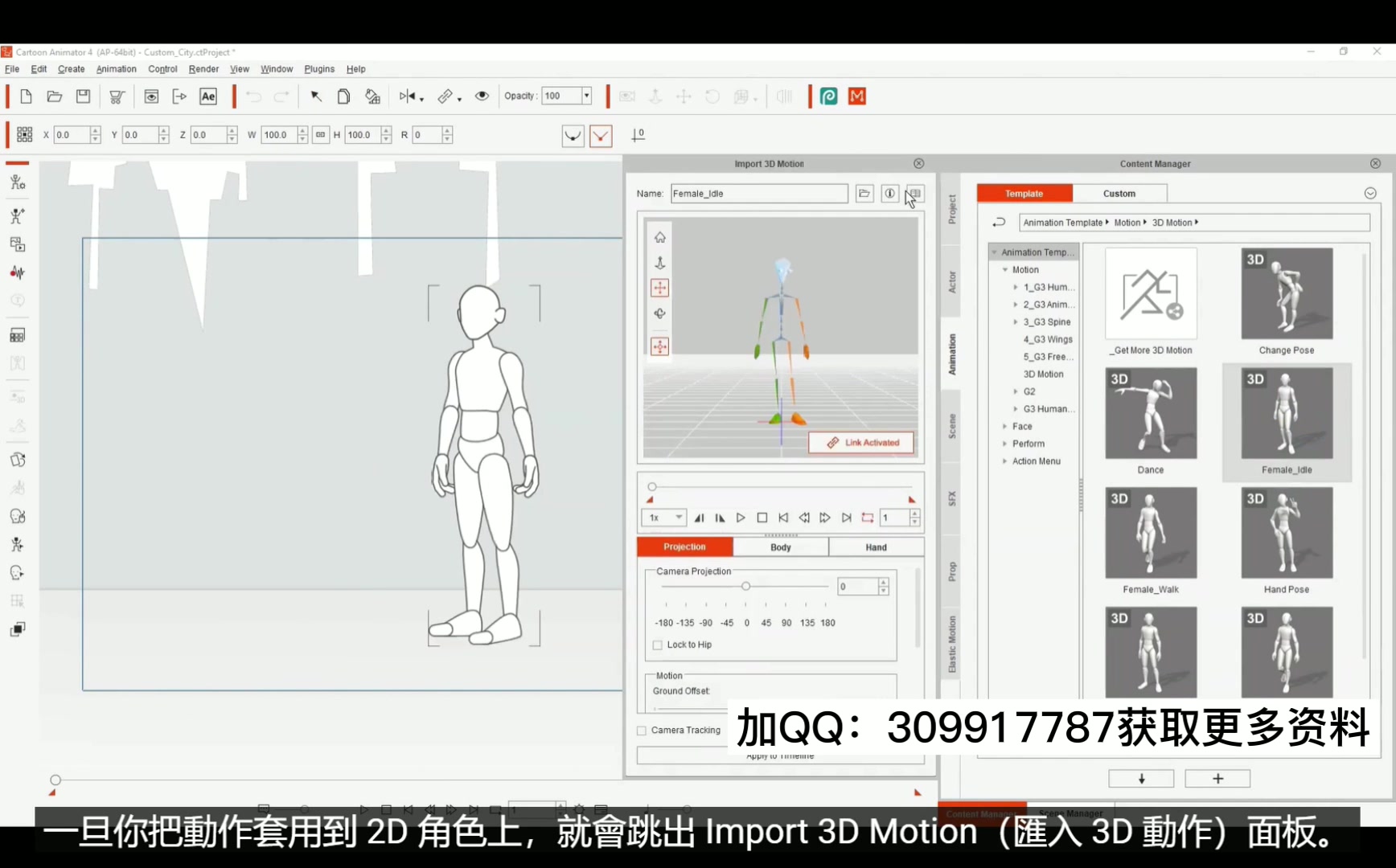The width and height of the screenshot is (1396, 868).
Task: Select the pointer selection tool in the toolbar
Action: tap(316, 96)
